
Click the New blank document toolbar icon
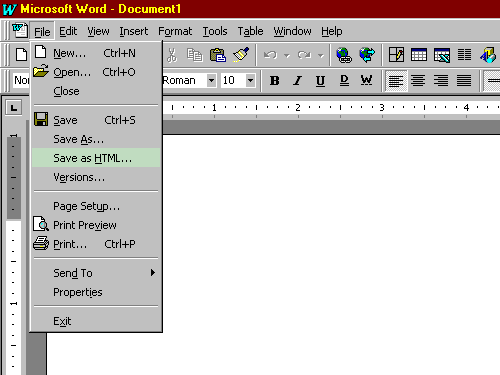pos(21,55)
